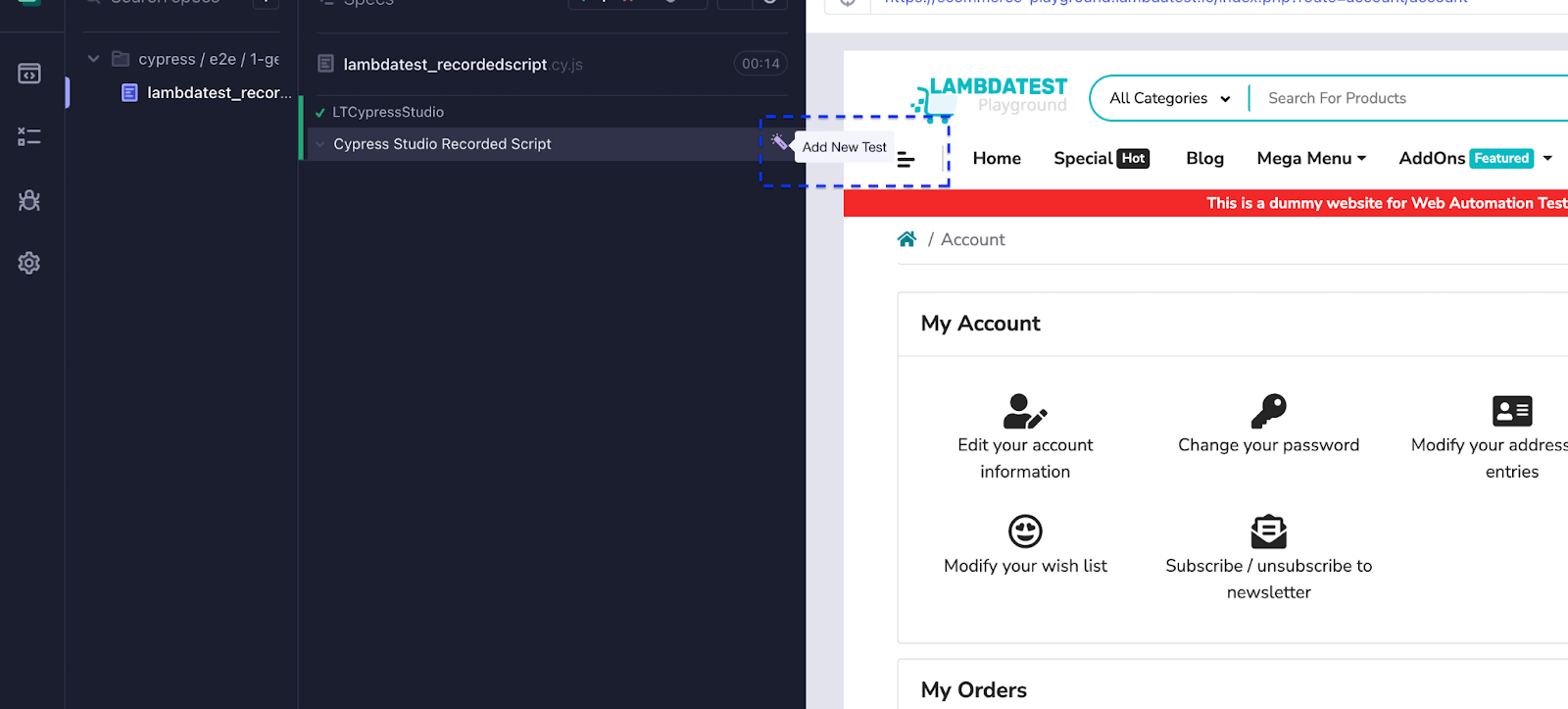Collapse the cypress / e2e folder chevron
The image size is (1568, 709).
point(93,59)
